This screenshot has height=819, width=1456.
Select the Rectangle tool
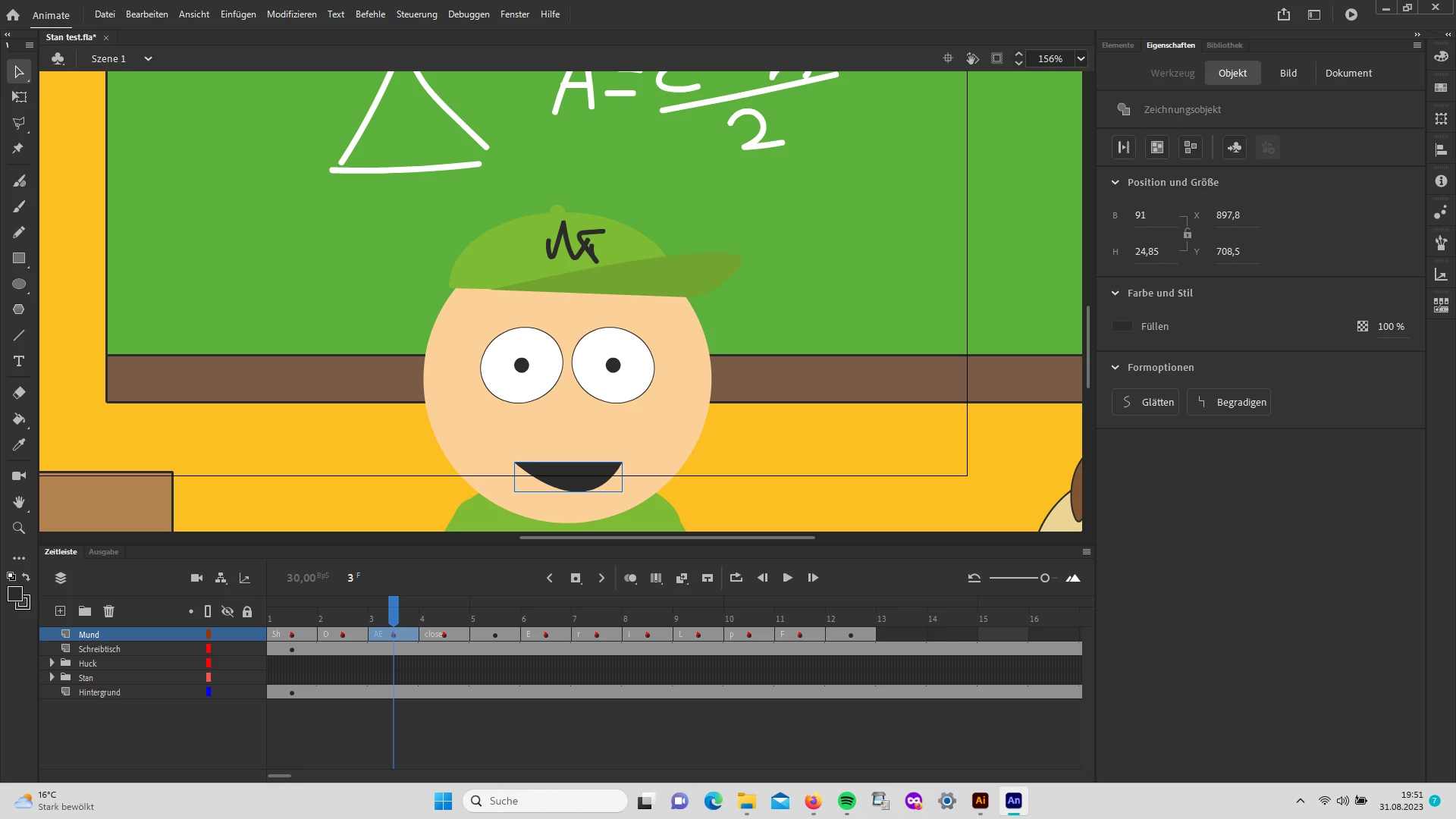(x=19, y=259)
